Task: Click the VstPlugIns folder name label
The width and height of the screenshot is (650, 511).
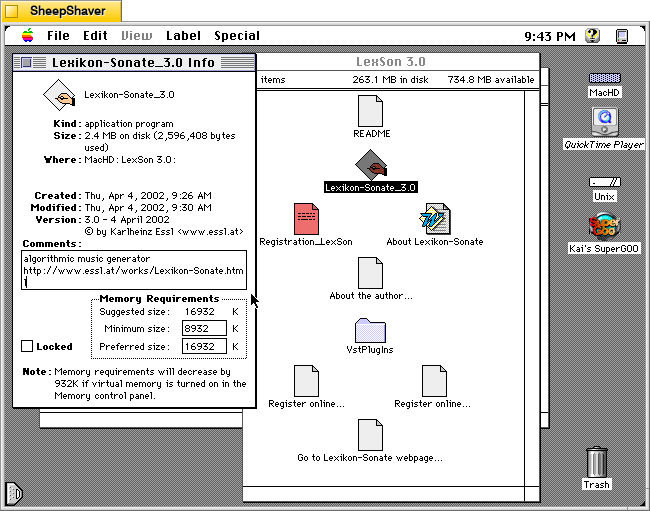Action: [x=370, y=349]
